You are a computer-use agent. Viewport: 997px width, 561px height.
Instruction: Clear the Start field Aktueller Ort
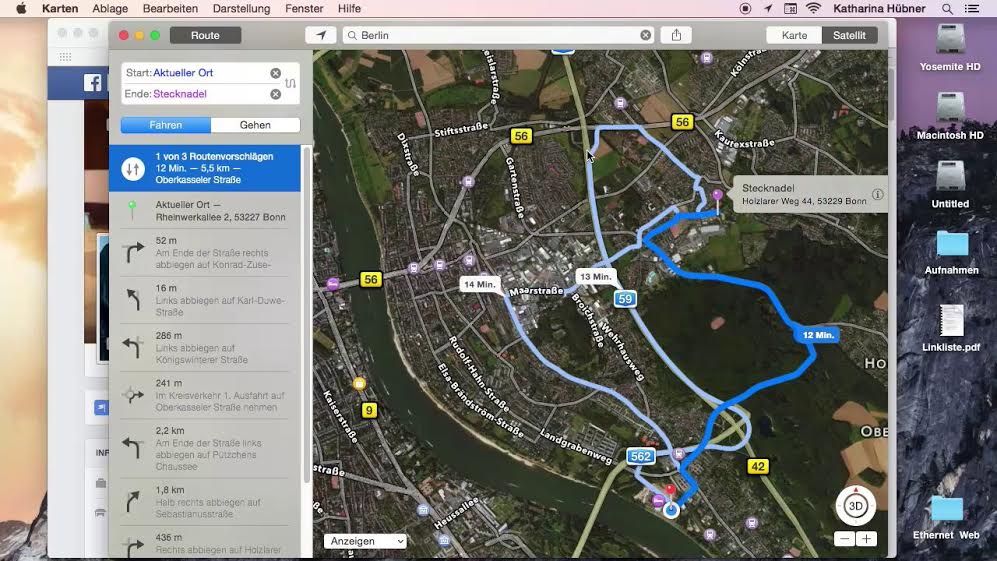[x=275, y=73]
